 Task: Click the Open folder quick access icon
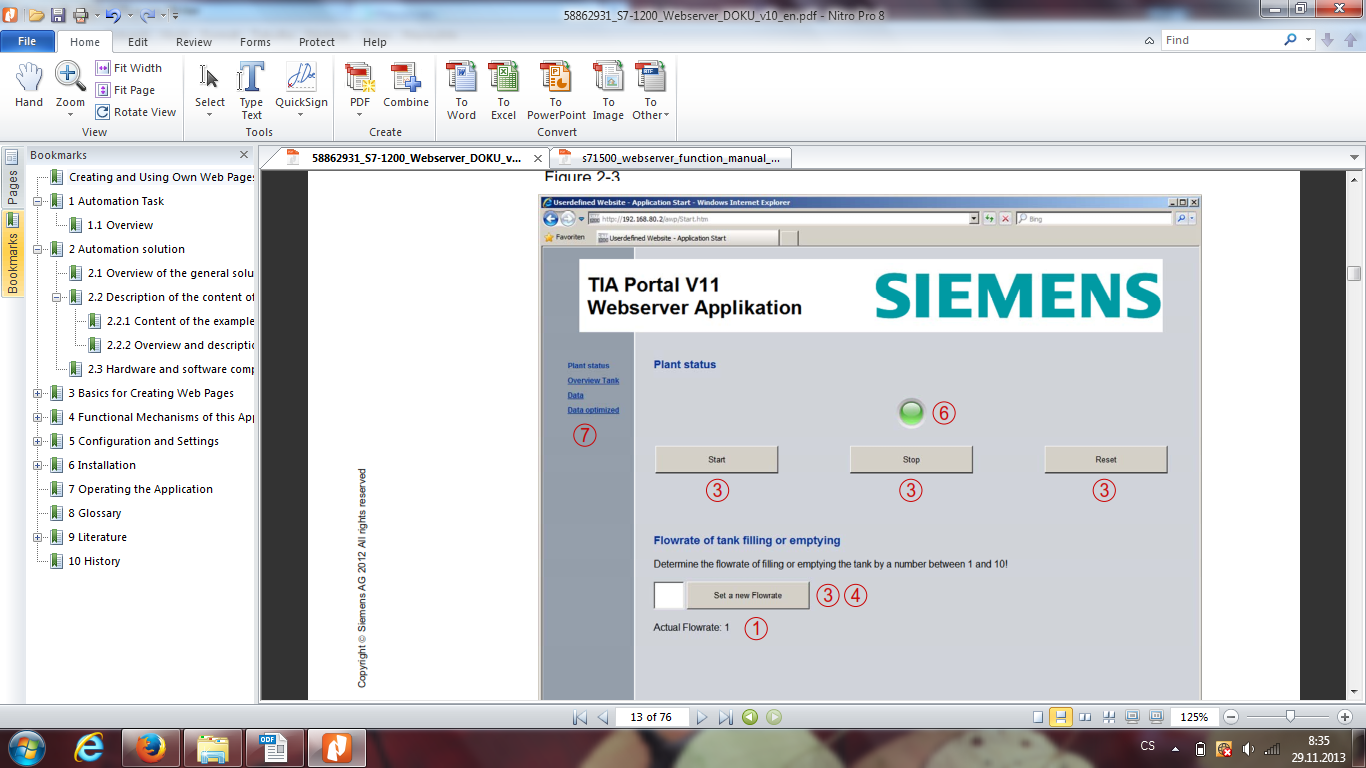tap(36, 15)
